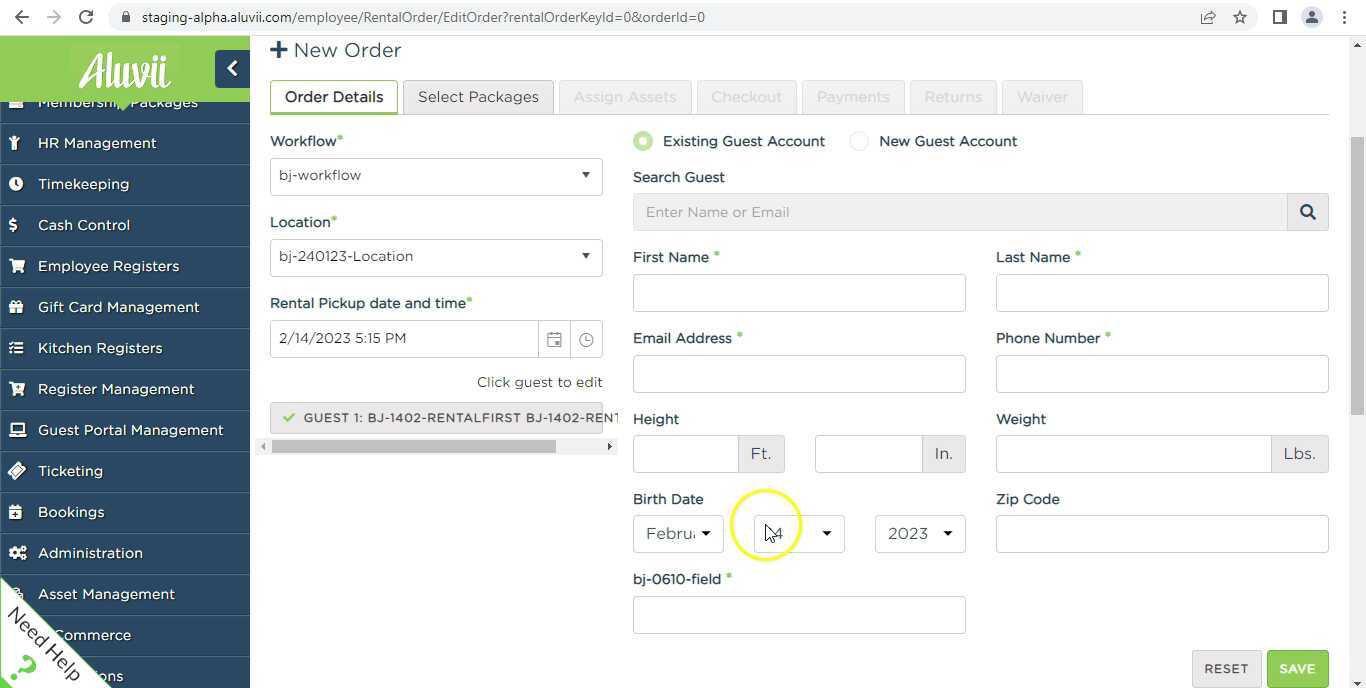This screenshot has height=688, width=1366.
Task: Select Cash Control from the sidebar
Action: (x=83, y=225)
